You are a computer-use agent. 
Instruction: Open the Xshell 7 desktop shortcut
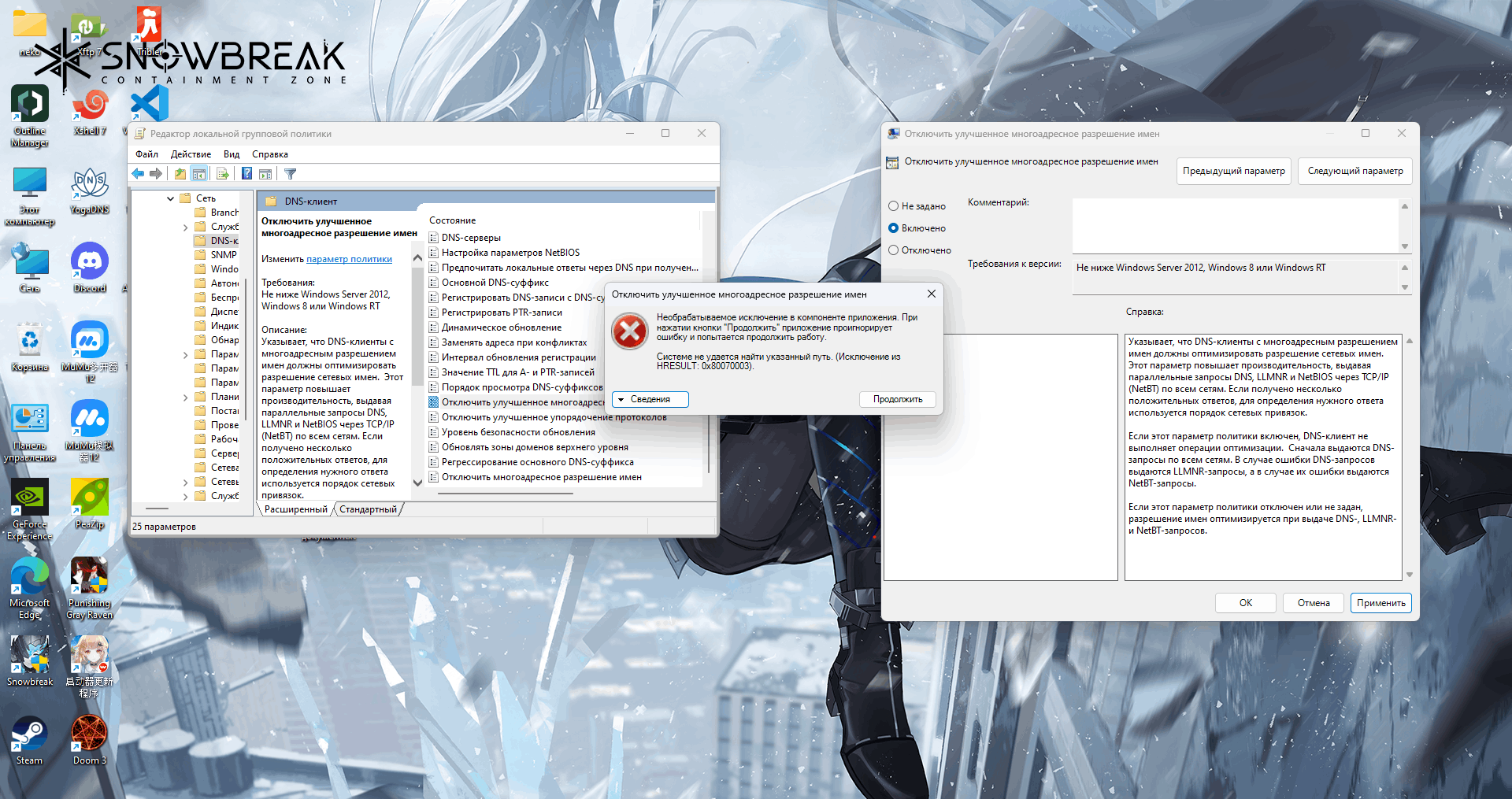click(x=90, y=111)
